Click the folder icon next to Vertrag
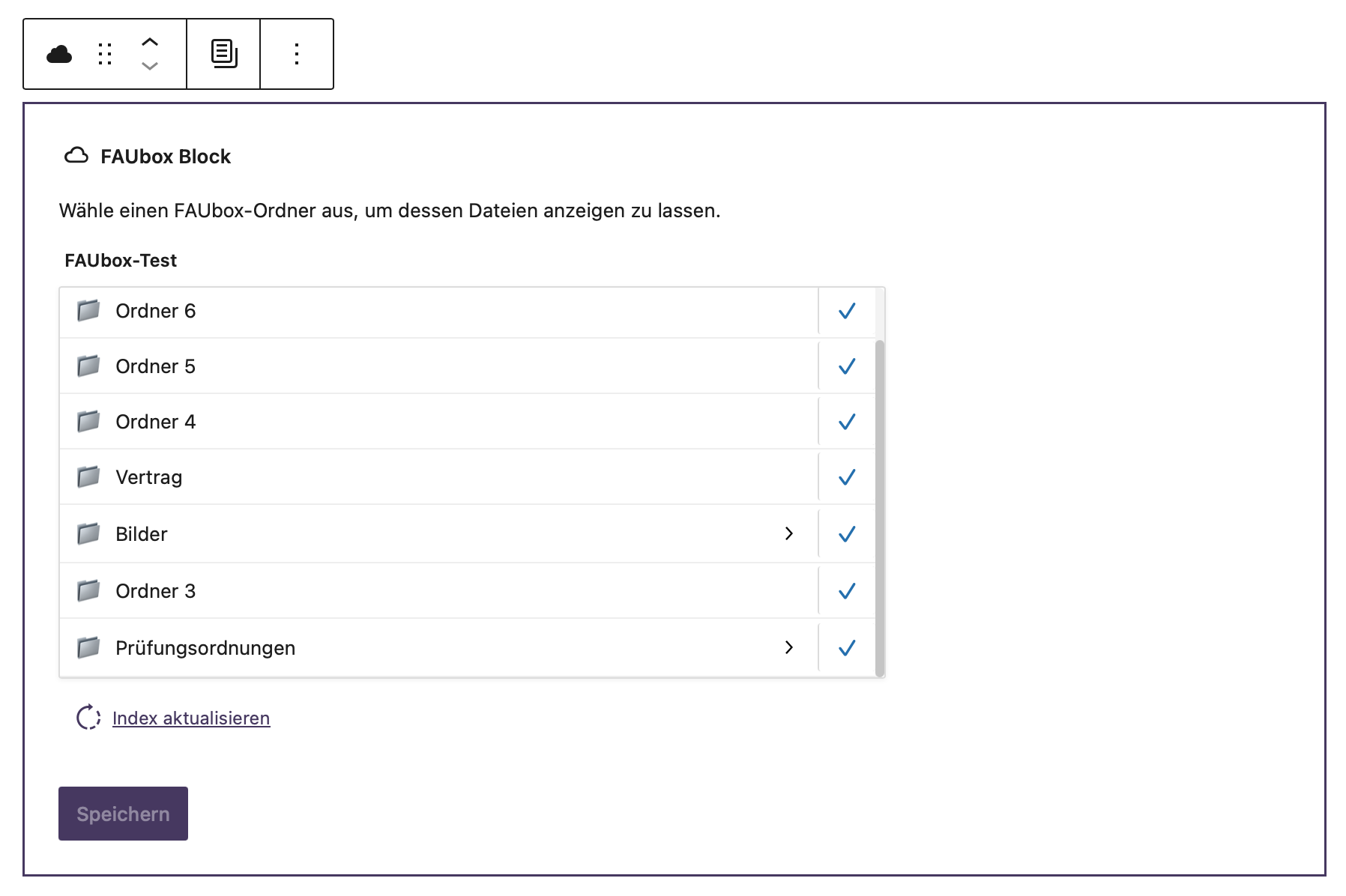The width and height of the screenshot is (1346, 896). pyautogui.click(x=88, y=476)
